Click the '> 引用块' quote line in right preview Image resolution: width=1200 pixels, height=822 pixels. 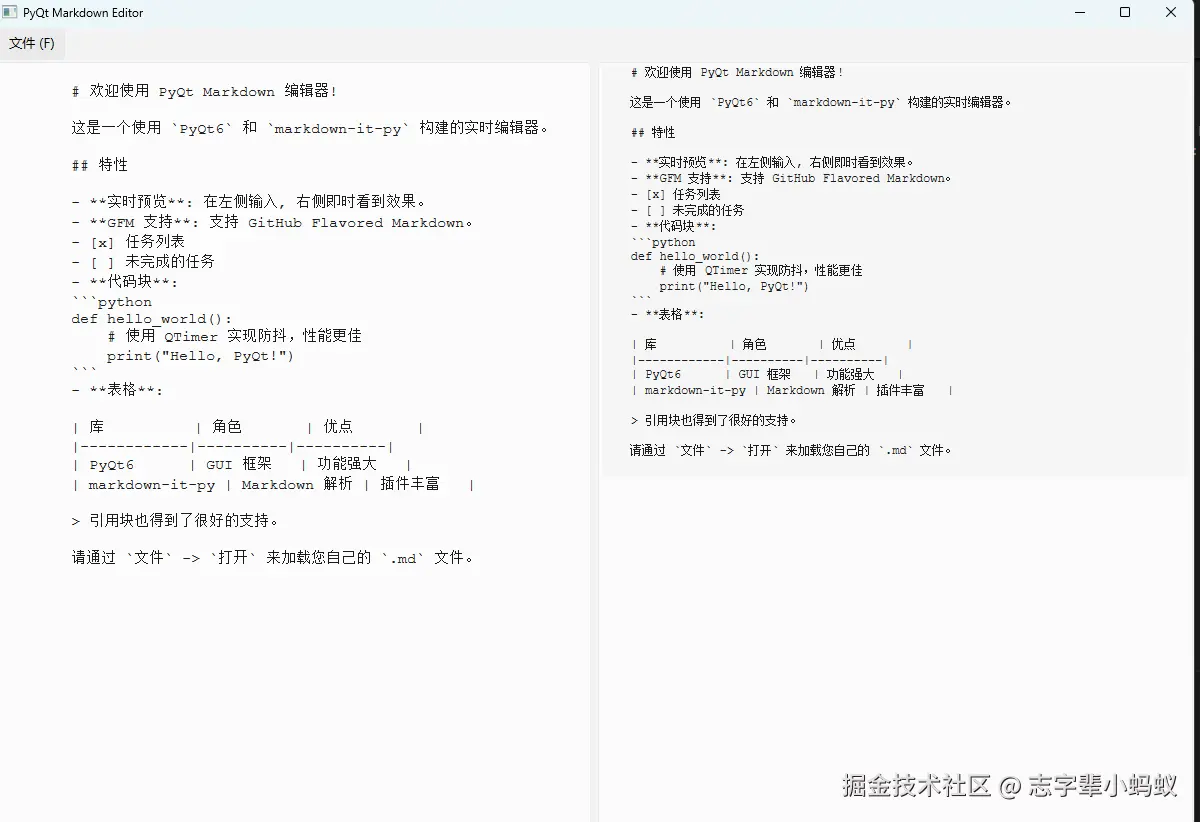[x=714, y=421]
